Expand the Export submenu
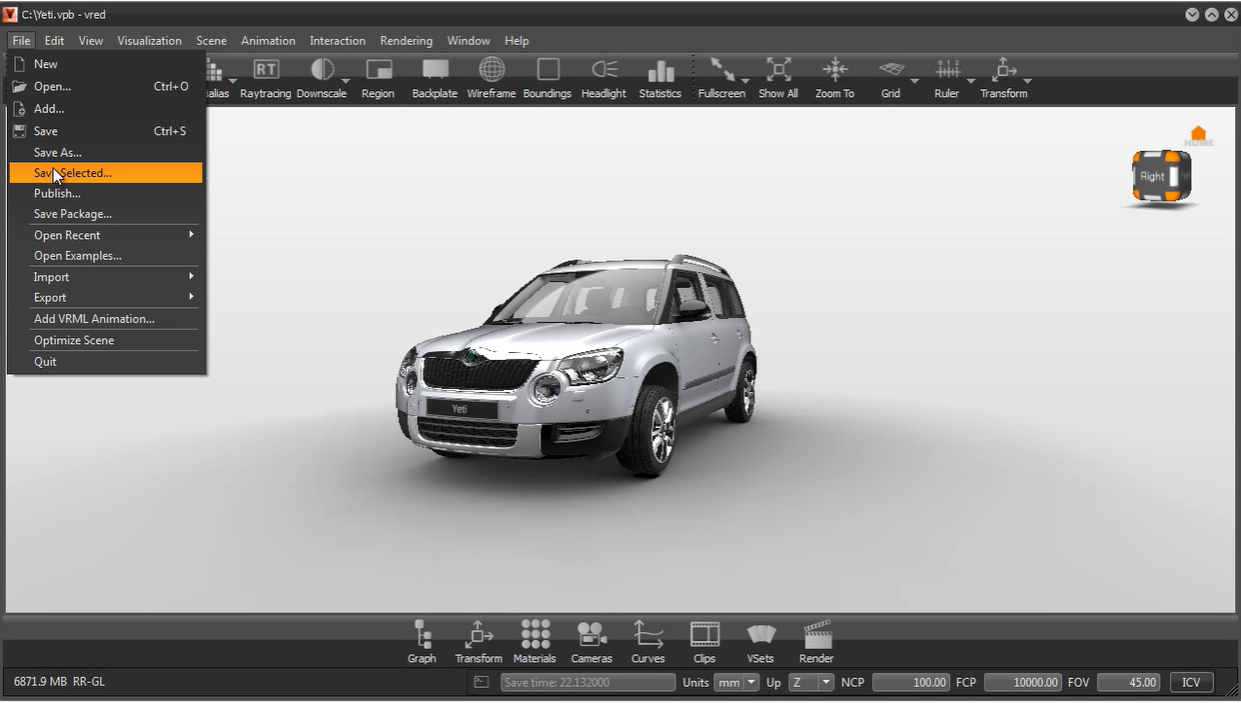Image resolution: width=1241 pixels, height=703 pixels. coord(105,297)
